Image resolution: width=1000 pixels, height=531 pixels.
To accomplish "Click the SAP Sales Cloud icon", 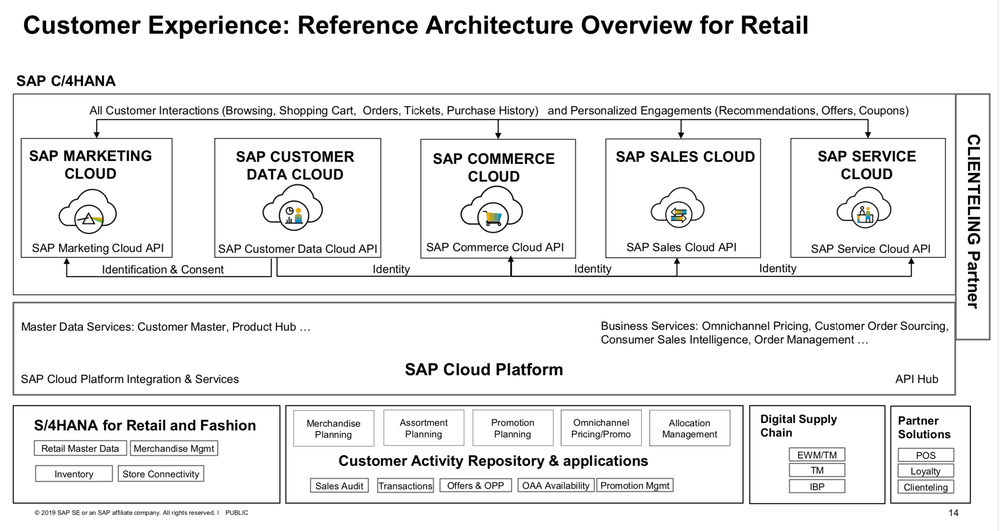I will pos(677,210).
